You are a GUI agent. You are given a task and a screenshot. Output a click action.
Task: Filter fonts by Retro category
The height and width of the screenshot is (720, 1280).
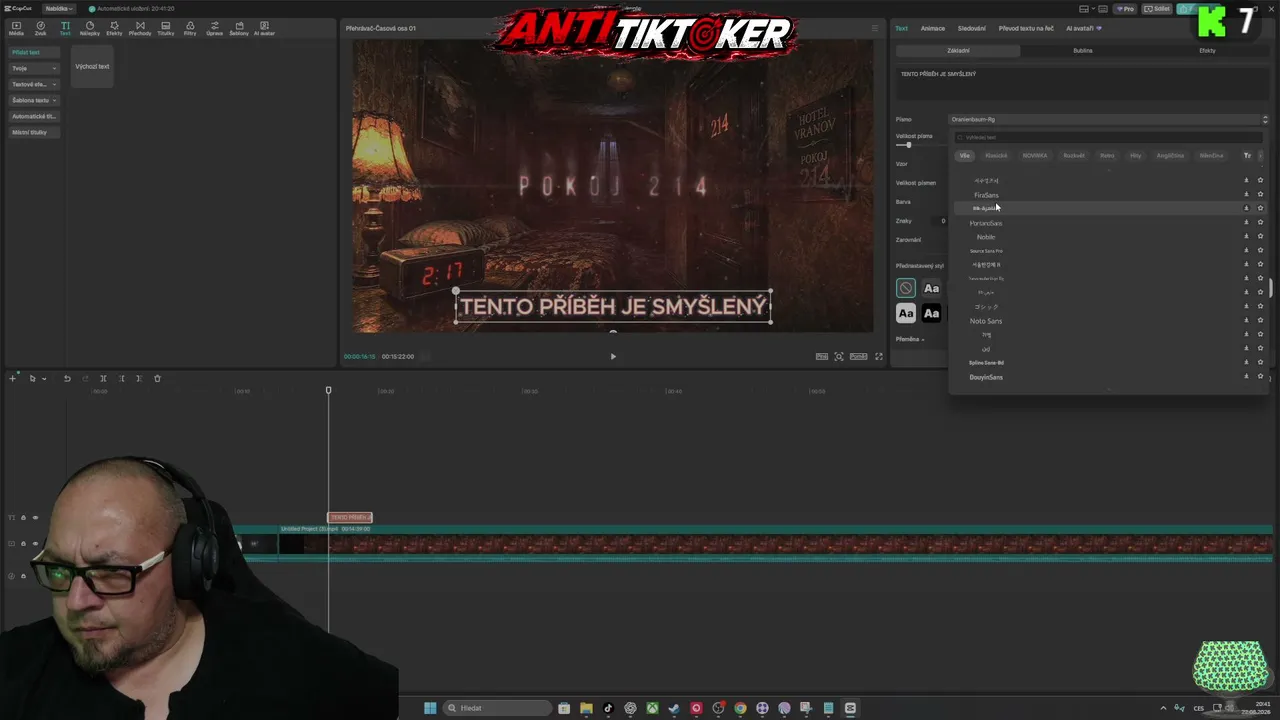point(1107,155)
